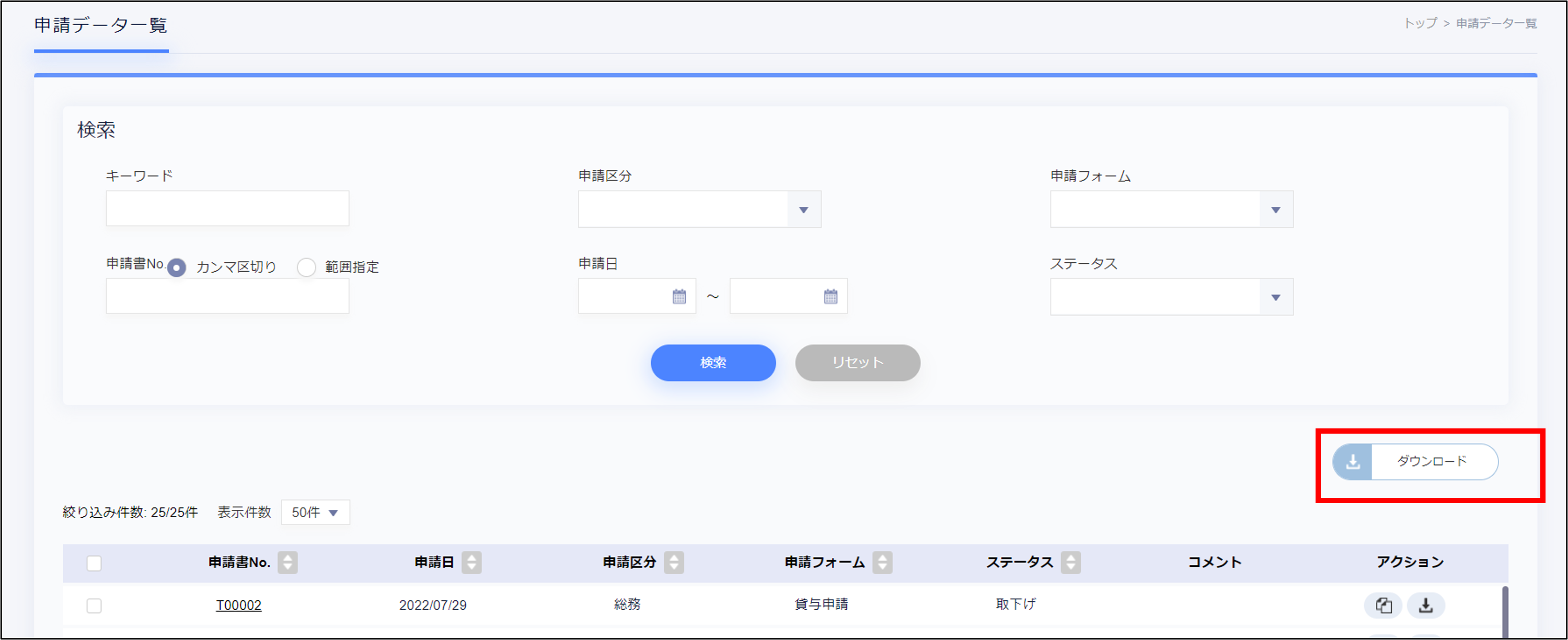Sort by ステータス column arrows
This screenshot has width=1568, height=640.
click(x=1070, y=562)
